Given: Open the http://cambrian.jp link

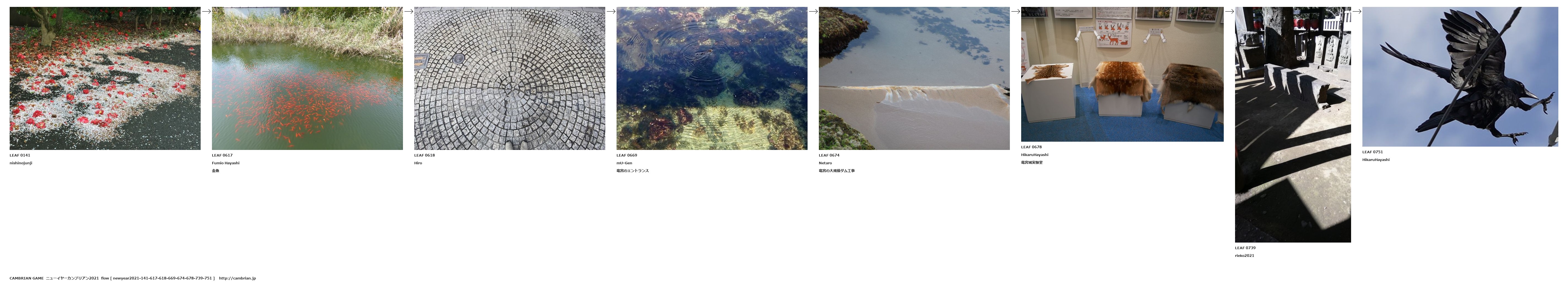Looking at the screenshot, I should [237, 278].
